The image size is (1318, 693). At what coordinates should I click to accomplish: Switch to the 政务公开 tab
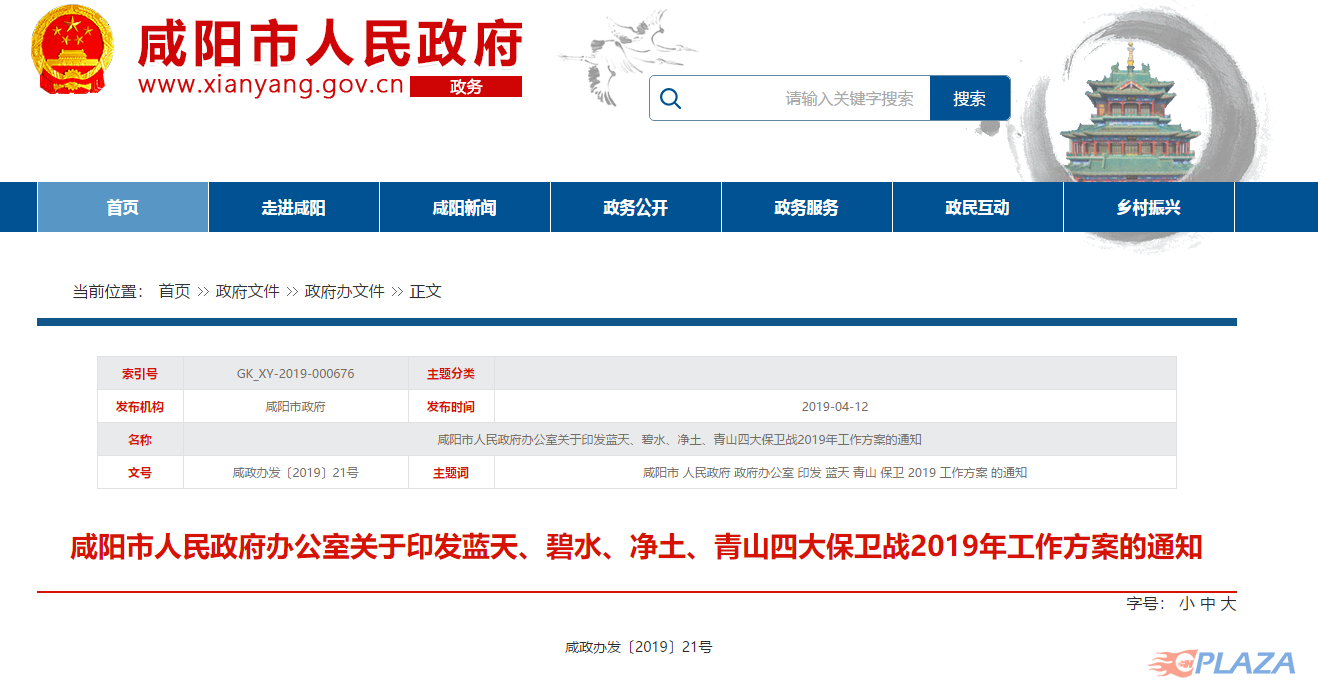(635, 206)
